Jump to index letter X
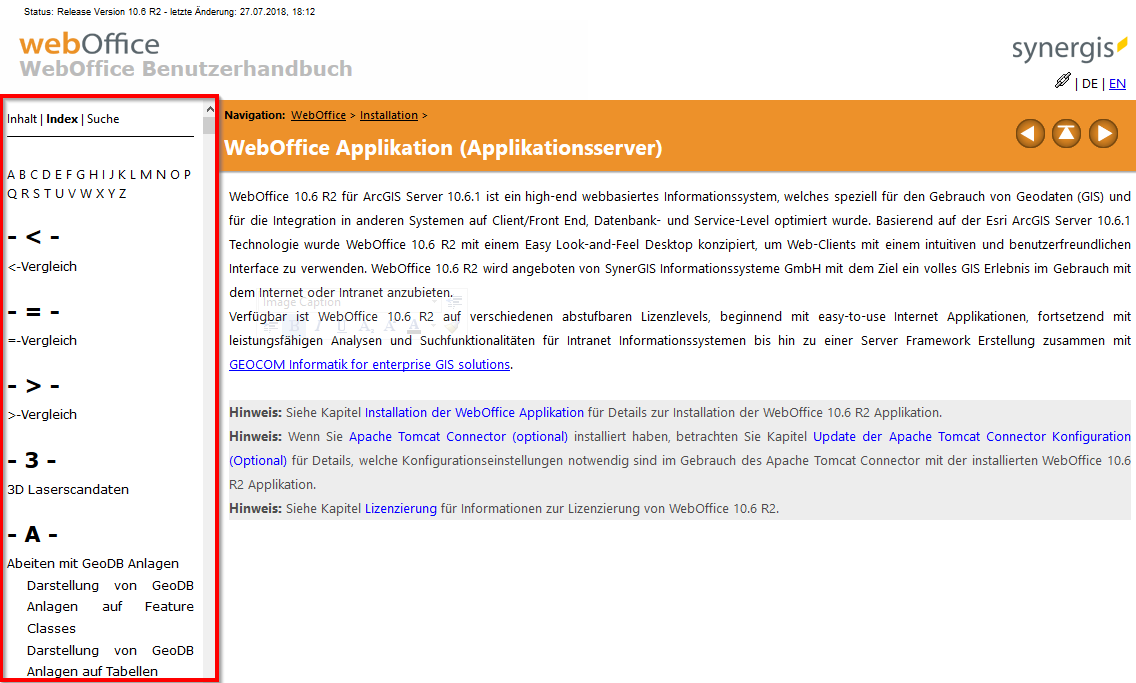The height and width of the screenshot is (683, 1136). [x=100, y=193]
